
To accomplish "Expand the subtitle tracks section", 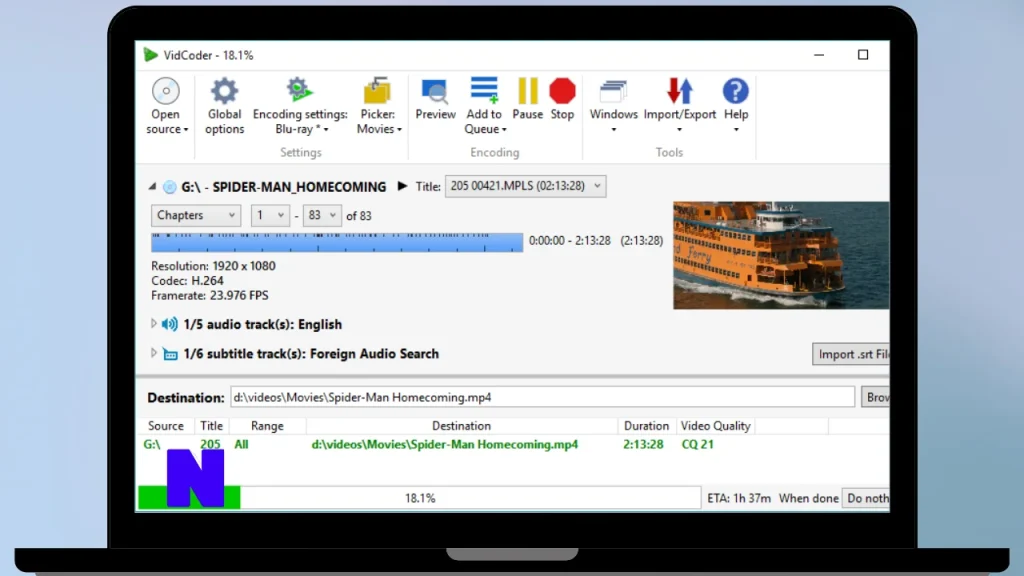I will pos(153,353).
